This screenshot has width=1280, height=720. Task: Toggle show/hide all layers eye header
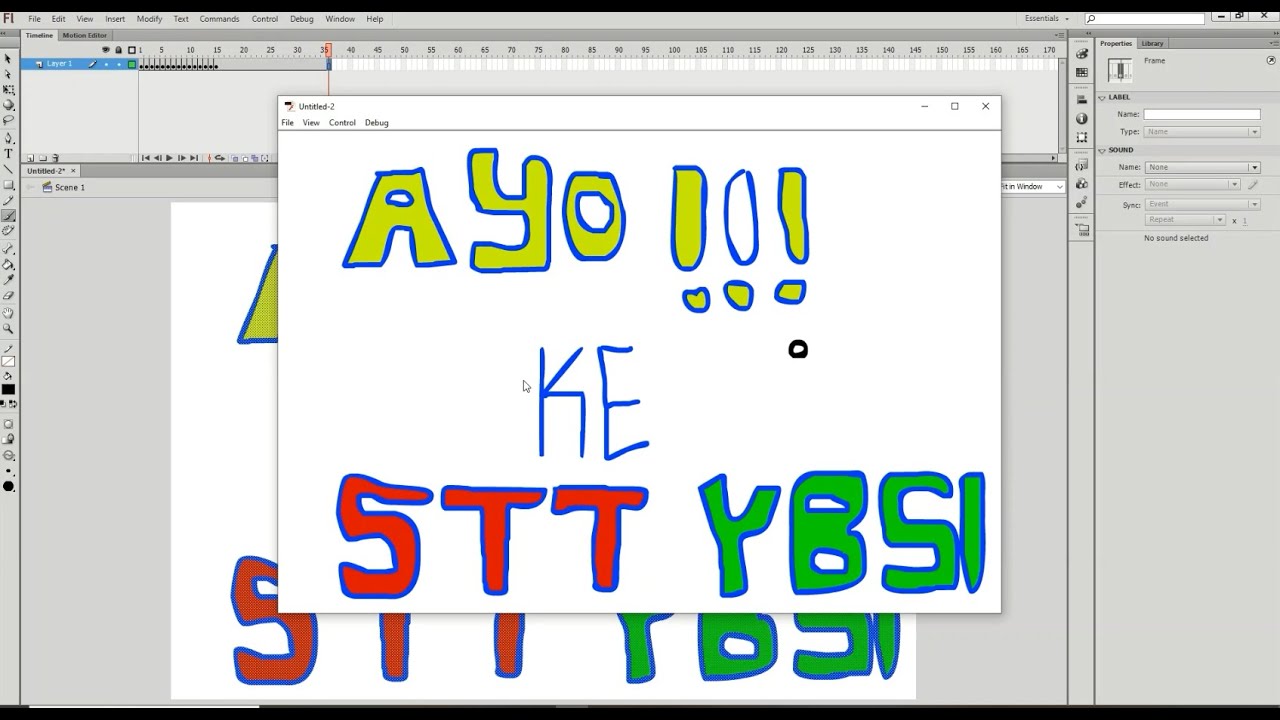point(106,49)
